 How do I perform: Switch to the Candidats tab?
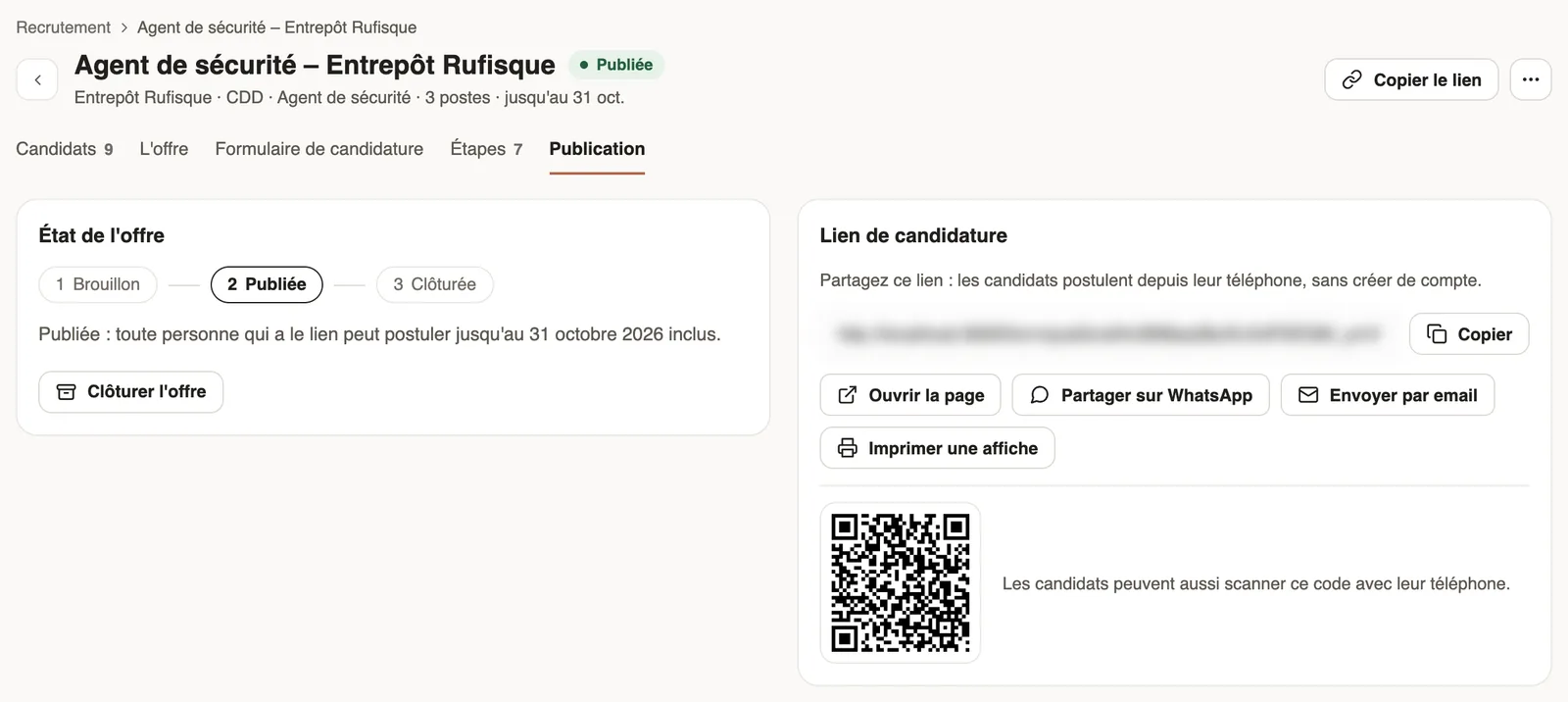(65, 149)
